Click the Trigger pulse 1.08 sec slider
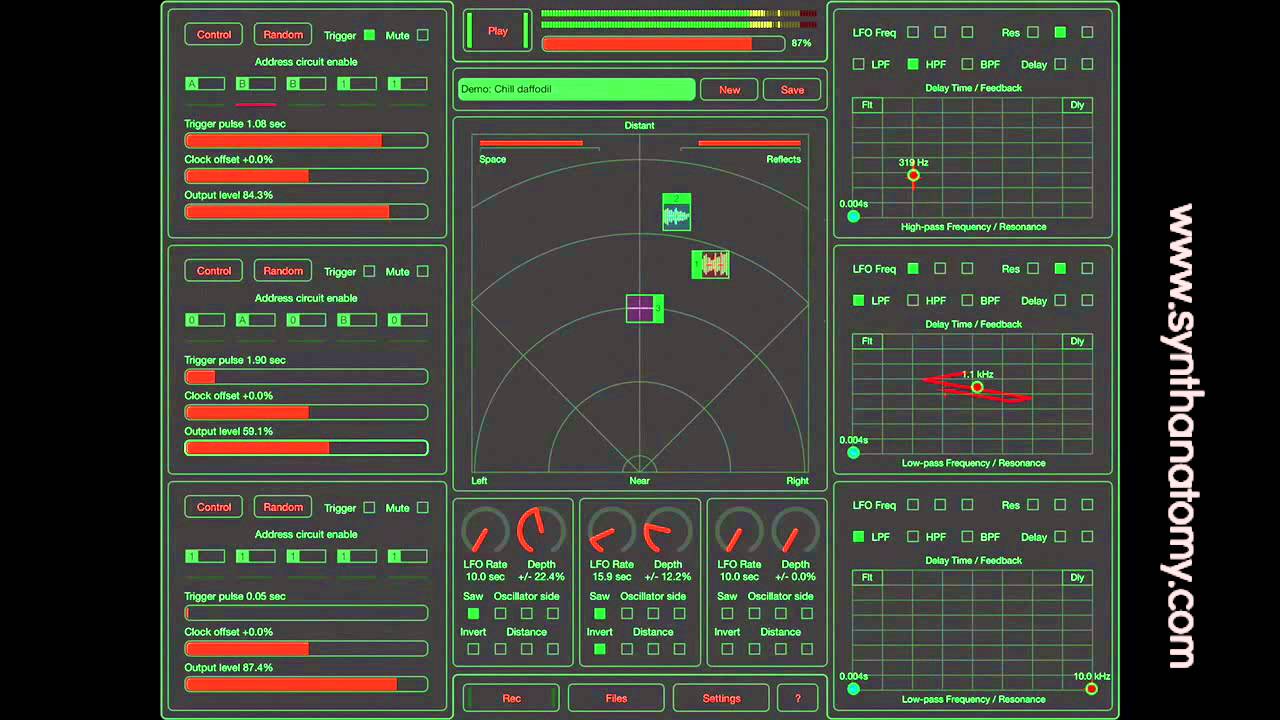 306,141
